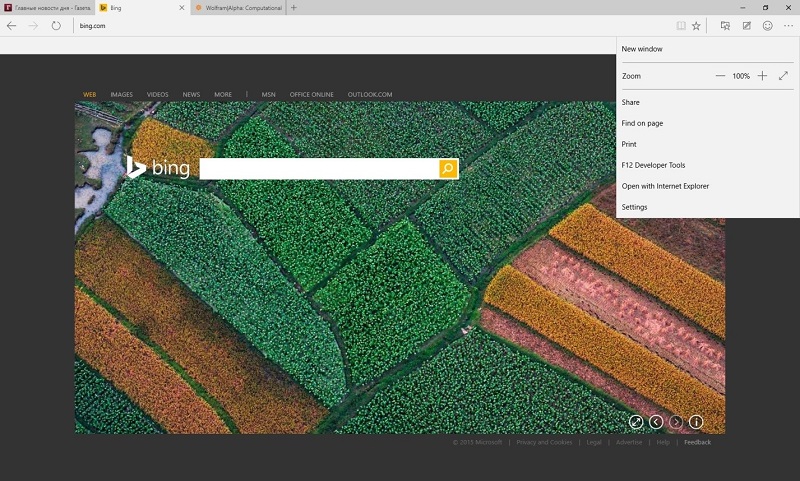Close the More actions ellipsis menu
Image resolution: width=800 pixels, height=481 pixels.
click(788, 26)
